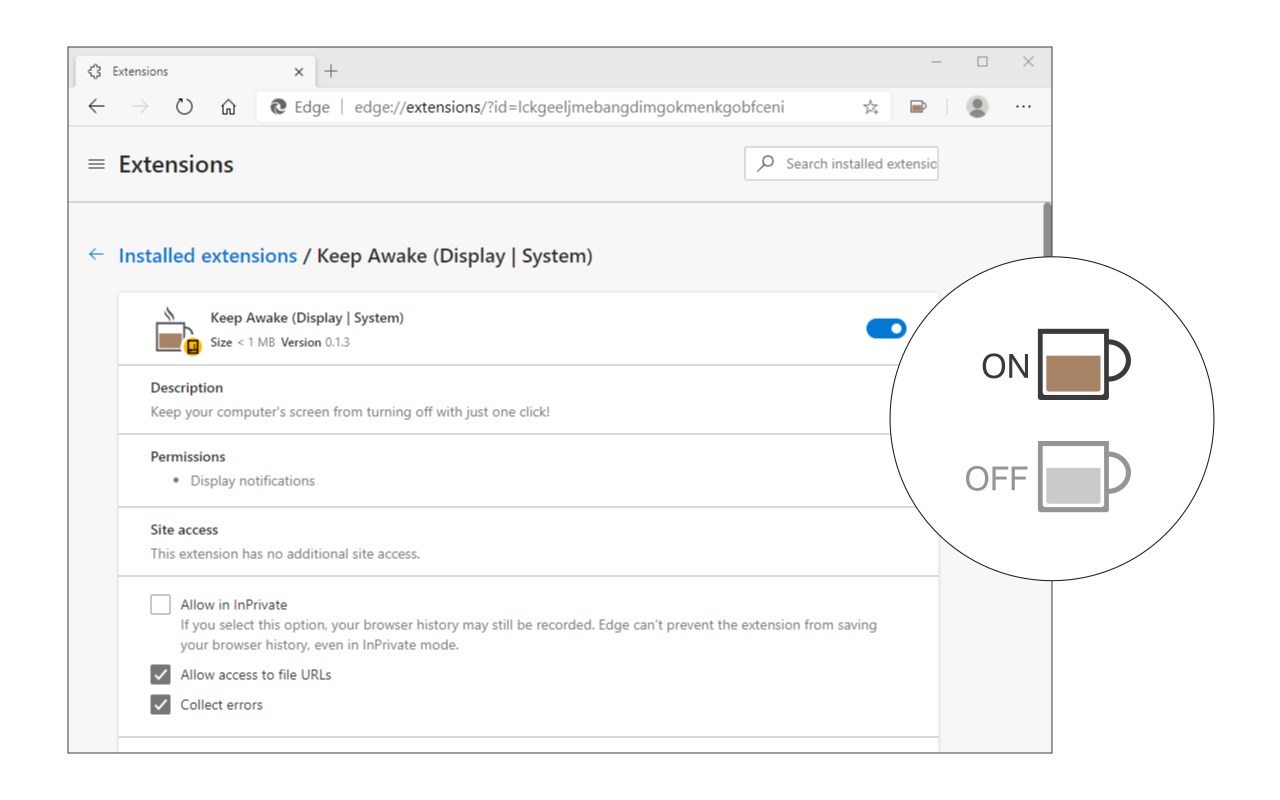The image size is (1280, 800).
Task: Open the Installed extensions link
Action: click(207, 256)
